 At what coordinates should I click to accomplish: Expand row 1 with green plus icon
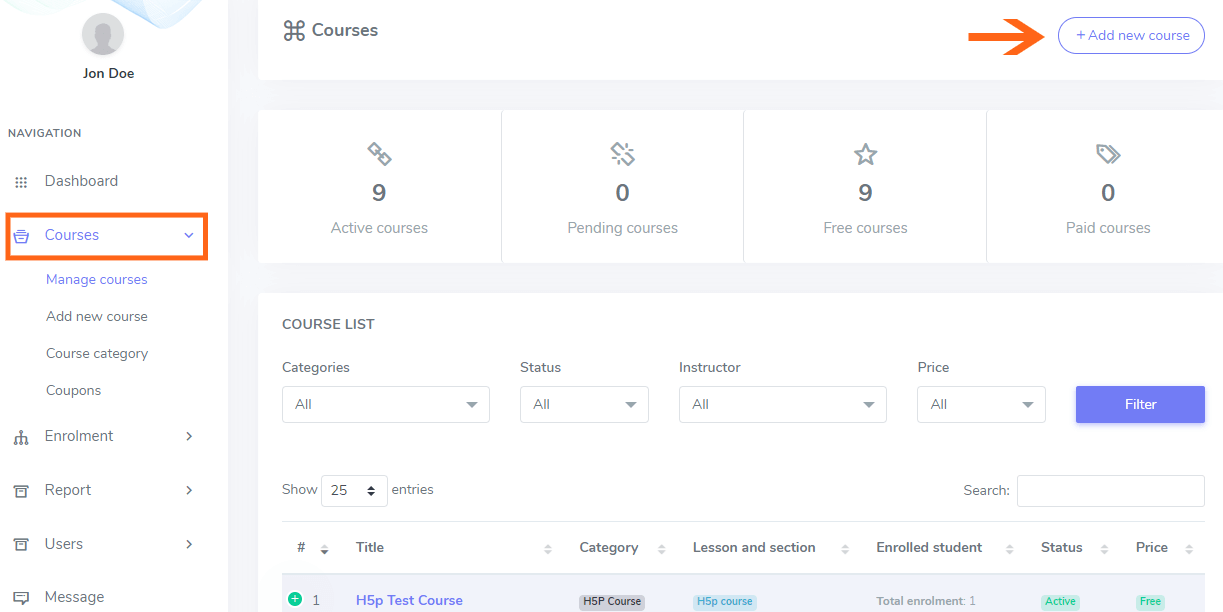[x=295, y=600]
